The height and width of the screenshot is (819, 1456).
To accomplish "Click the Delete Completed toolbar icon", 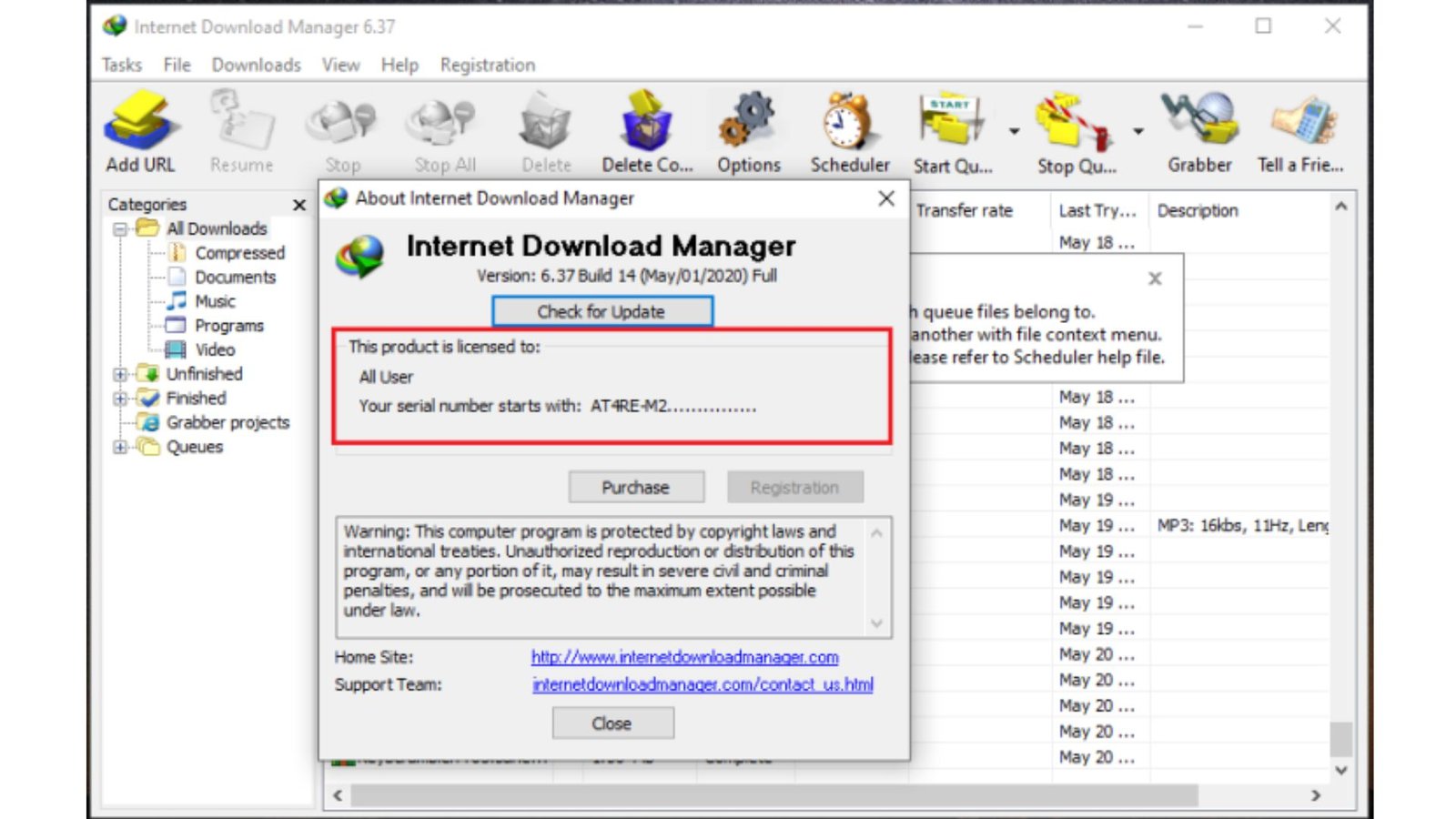I will pyautogui.click(x=647, y=132).
